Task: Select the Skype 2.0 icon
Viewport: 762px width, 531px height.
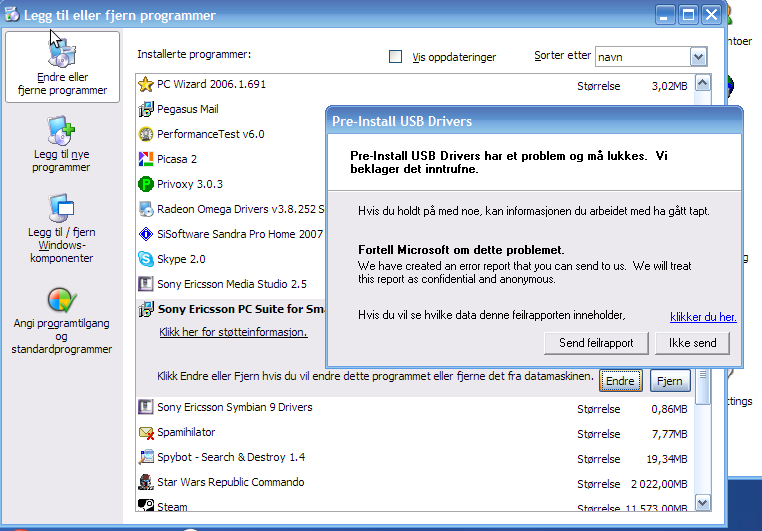Action: pyautogui.click(x=146, y=259)
